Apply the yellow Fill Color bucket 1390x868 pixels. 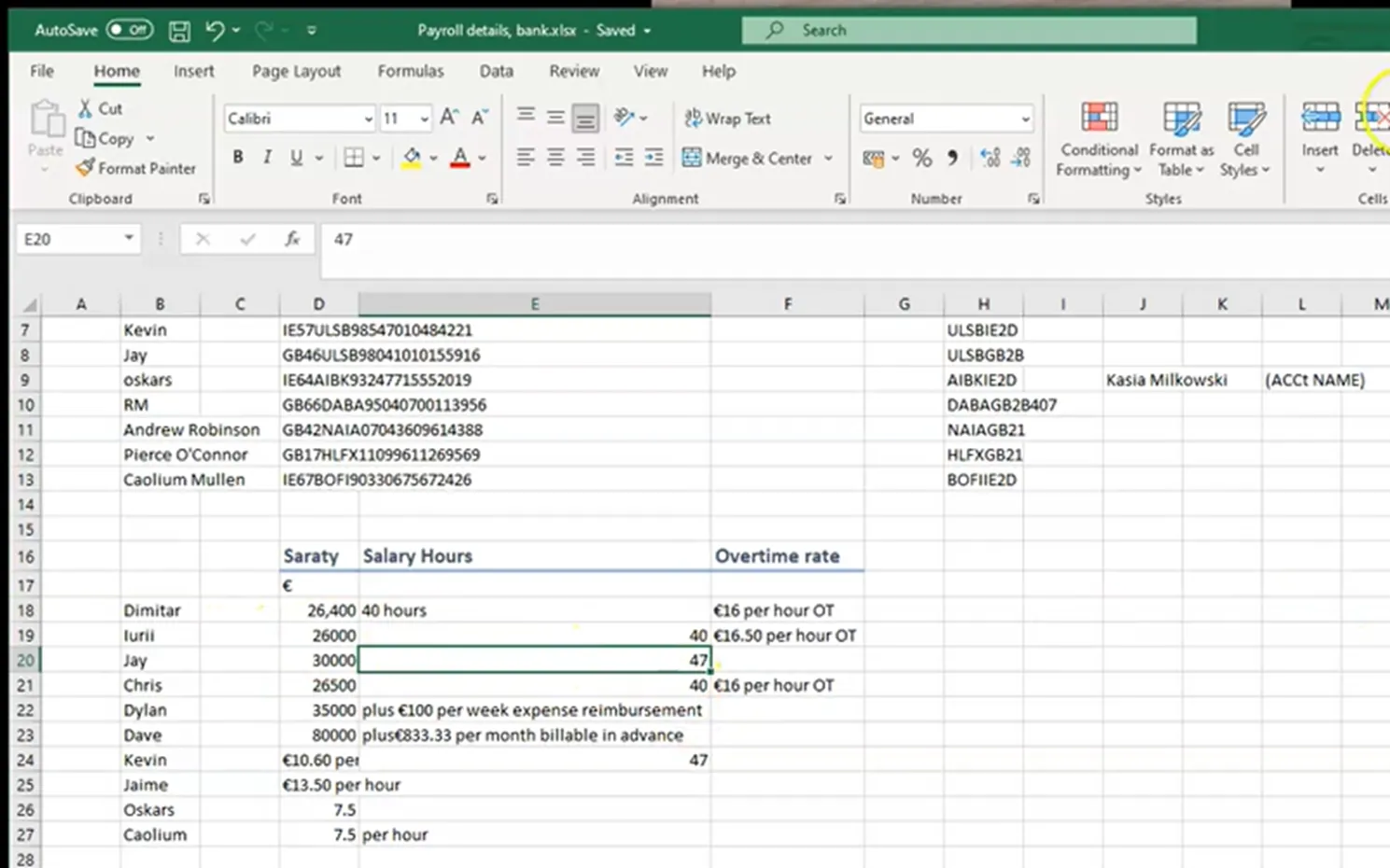tap(412, 158)
